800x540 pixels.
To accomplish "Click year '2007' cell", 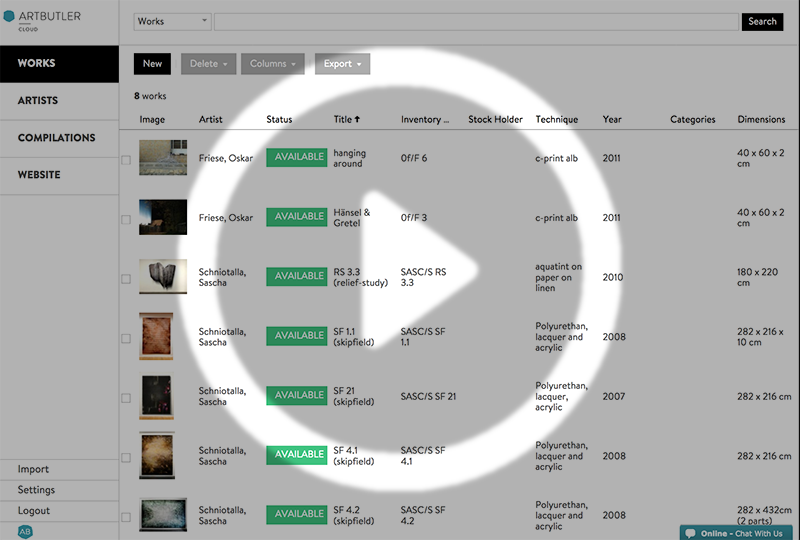I will (x=613, y=397).
